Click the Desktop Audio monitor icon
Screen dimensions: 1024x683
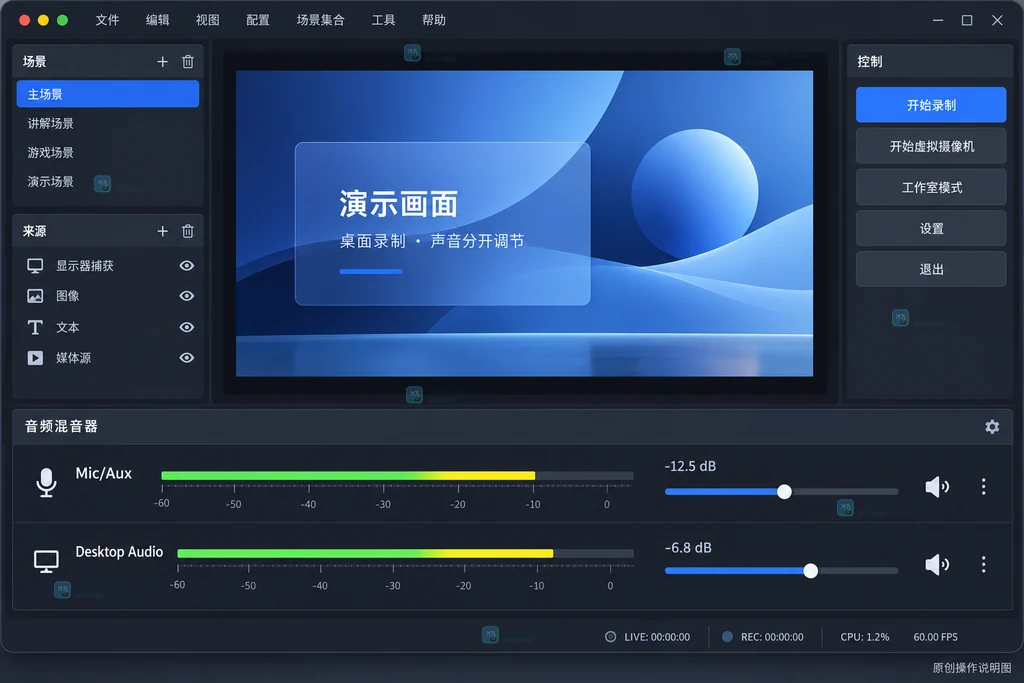tap(46, 561)
